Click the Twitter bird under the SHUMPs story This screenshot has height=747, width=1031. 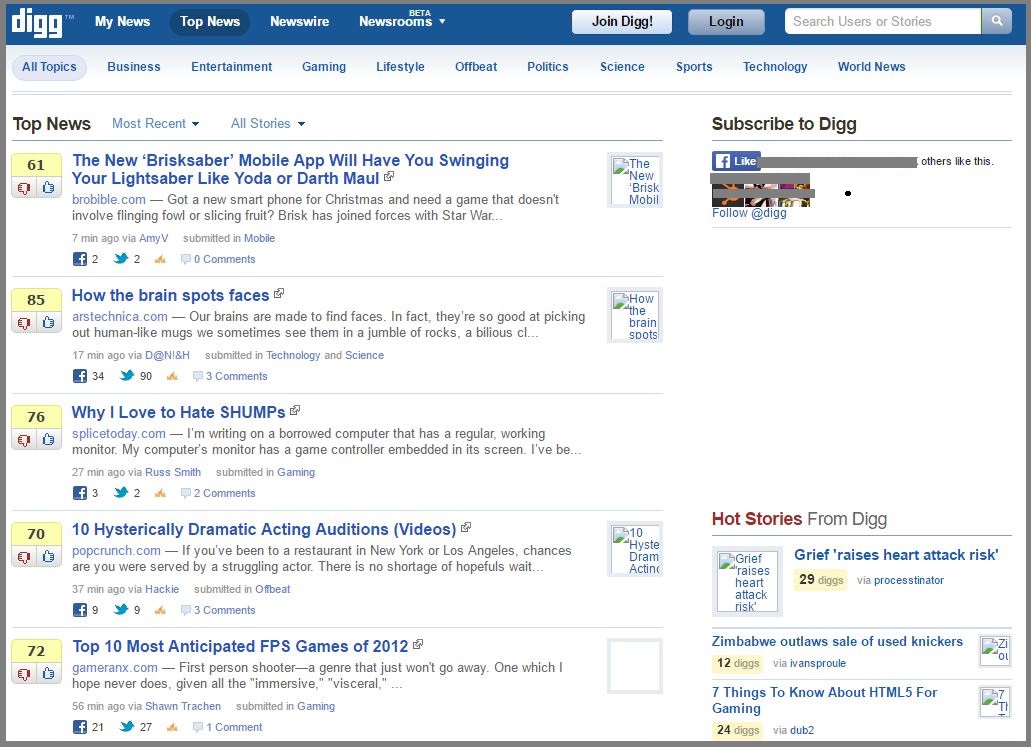(120, 493)
